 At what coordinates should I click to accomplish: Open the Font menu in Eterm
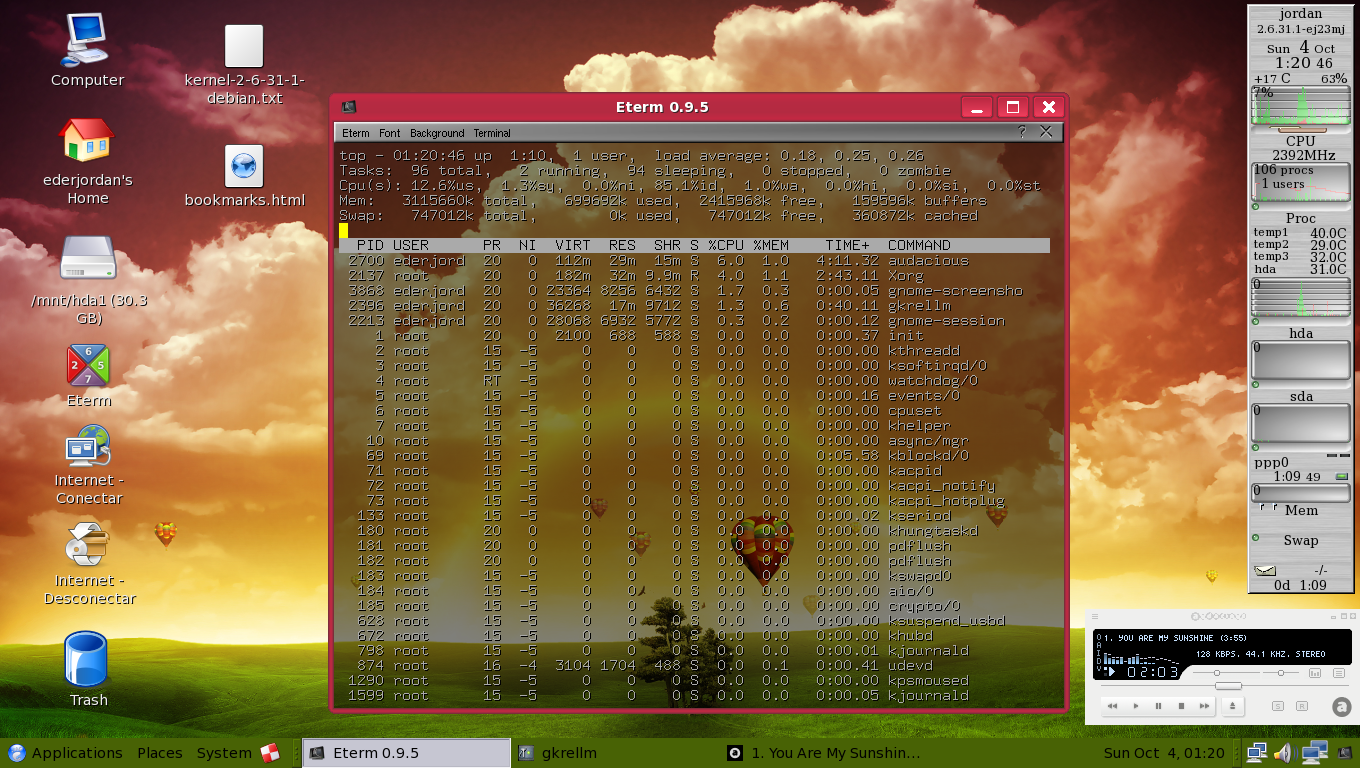[x=389, y=133]
